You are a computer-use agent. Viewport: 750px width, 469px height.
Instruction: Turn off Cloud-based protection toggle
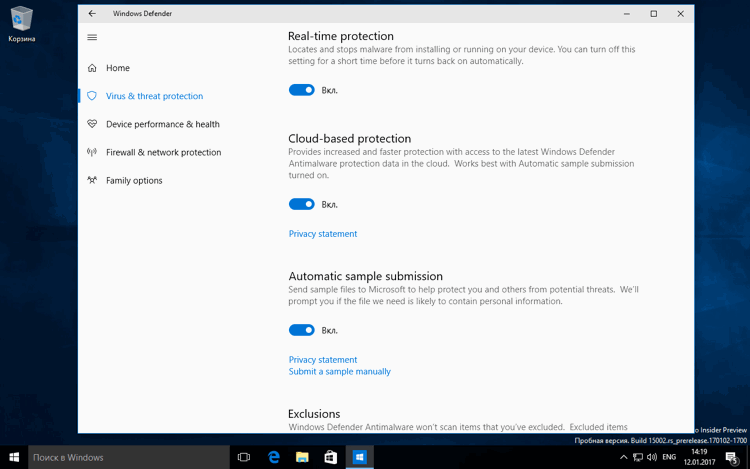(301, 204)
